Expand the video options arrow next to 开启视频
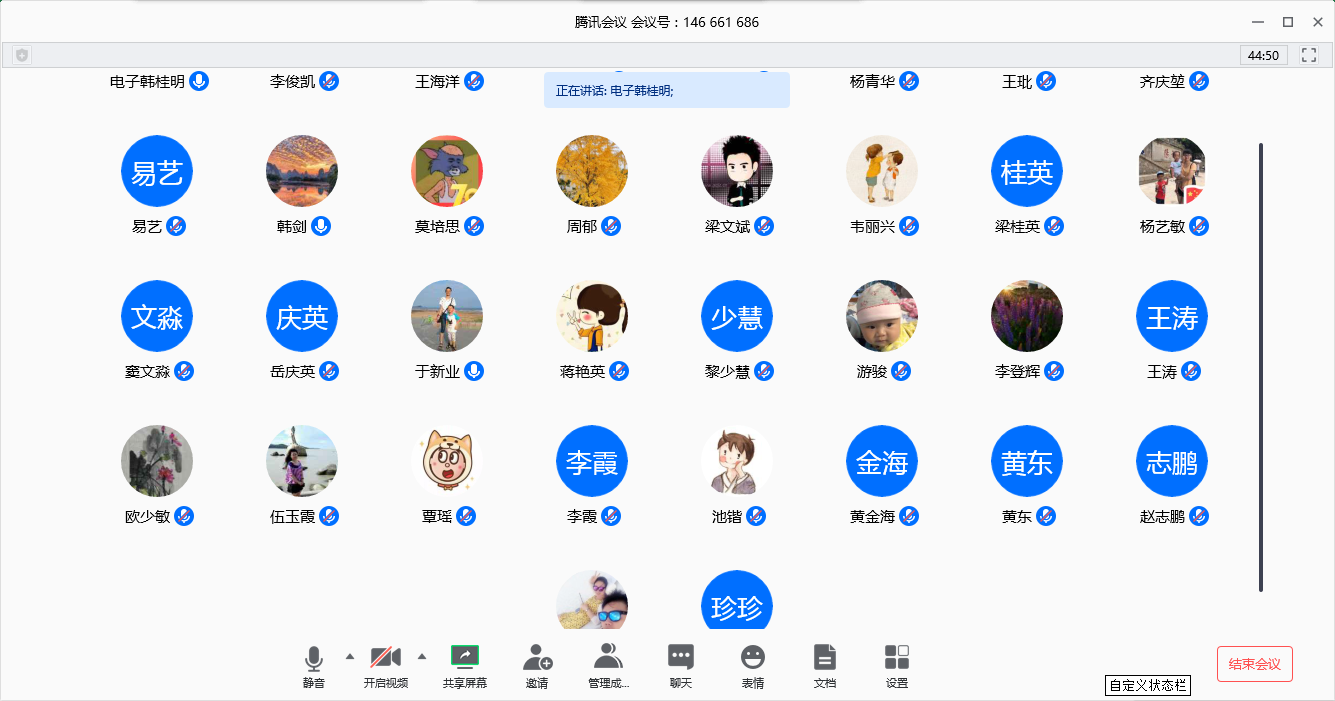The image size is (1335, 701). pyautogui.click(x=421, y=656)
